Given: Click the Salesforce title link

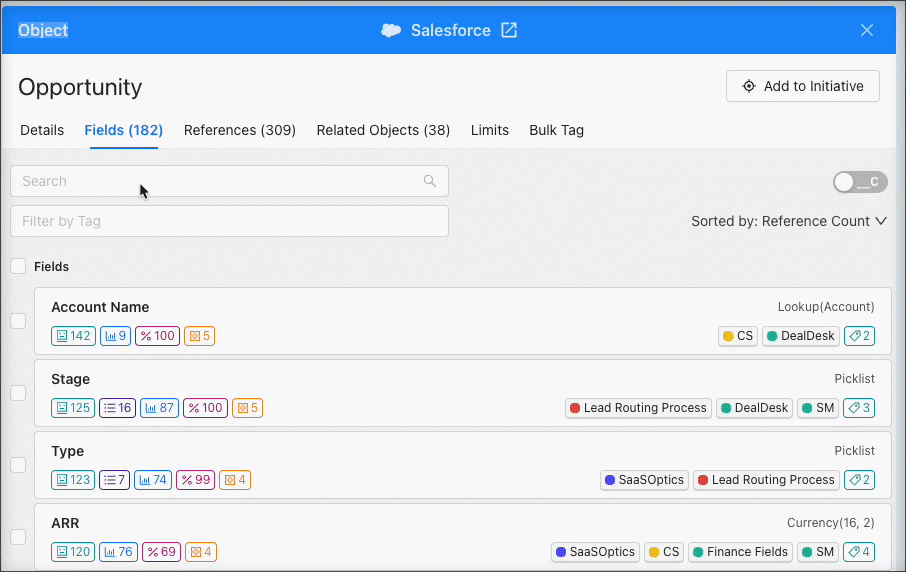Looking at the screenshot, I should 451,30.
